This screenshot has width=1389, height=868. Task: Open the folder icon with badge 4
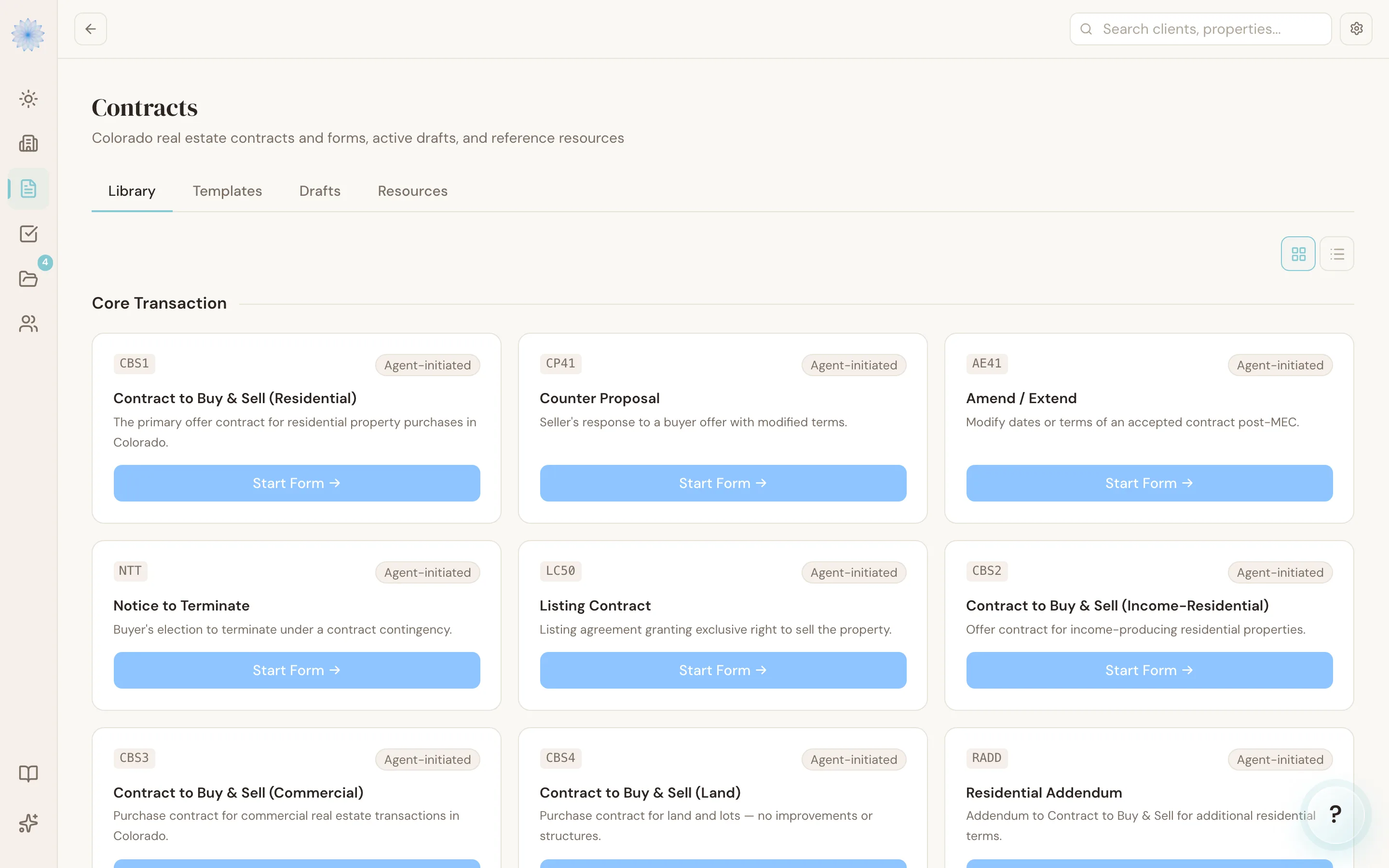pos(28,278)
